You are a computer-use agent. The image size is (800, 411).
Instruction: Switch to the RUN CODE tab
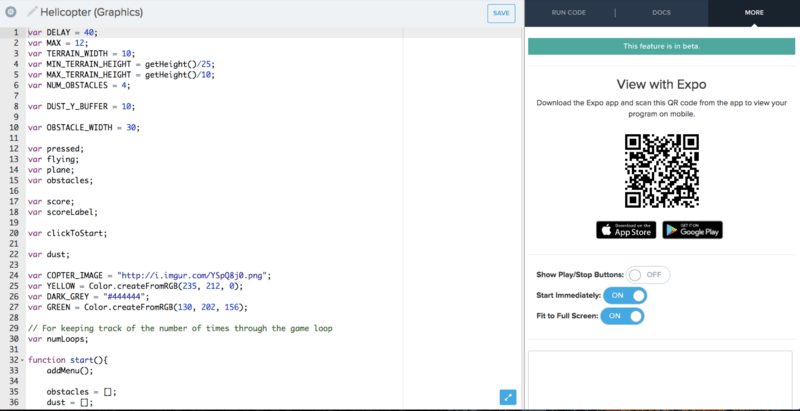coord(570,12)
